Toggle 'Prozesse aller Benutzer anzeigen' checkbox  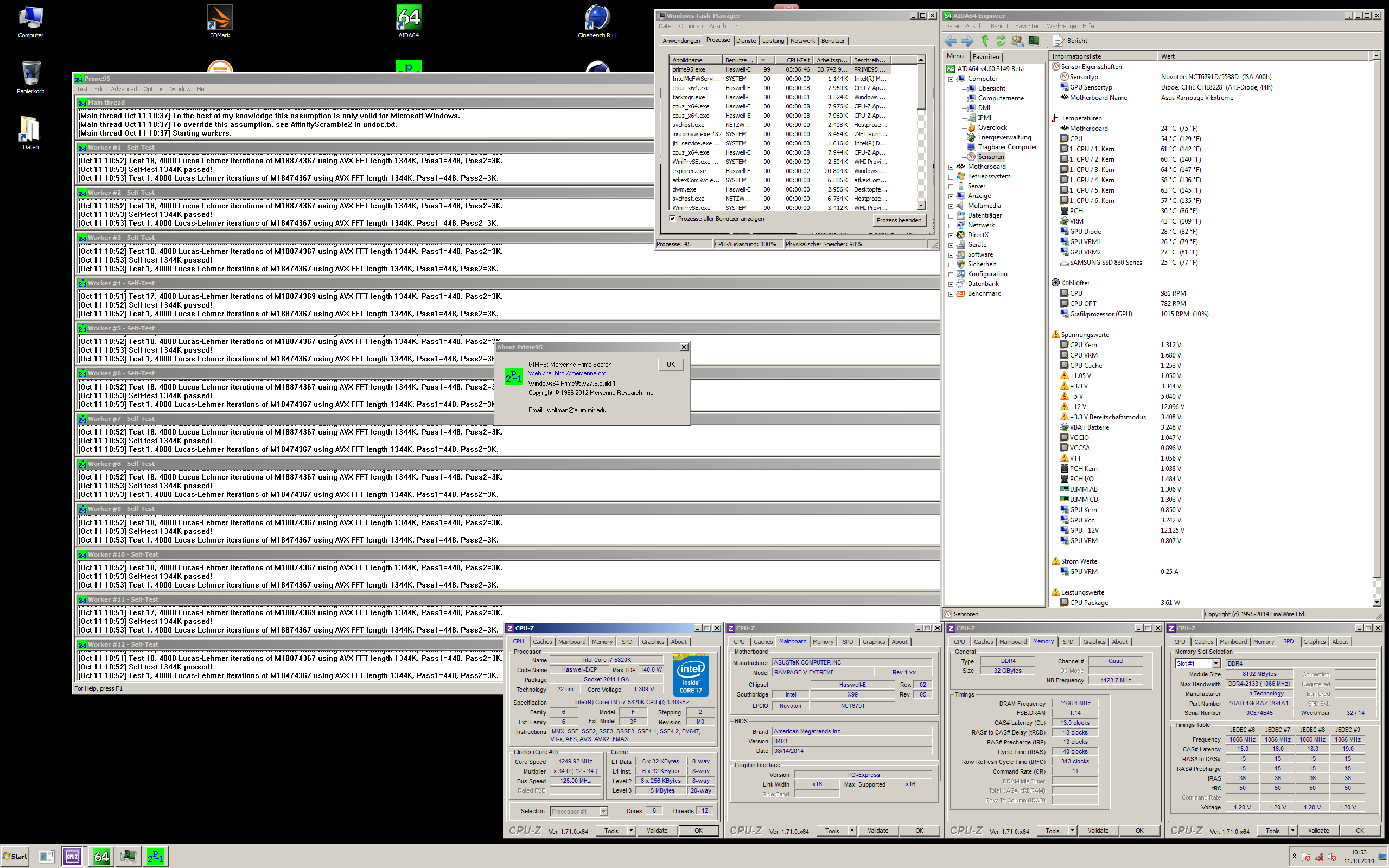click(x=672, y=219)
